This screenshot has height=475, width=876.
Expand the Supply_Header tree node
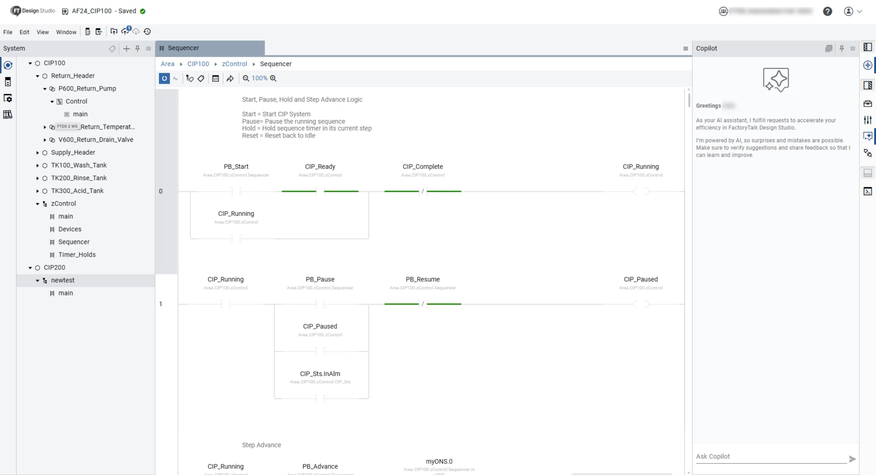(38, 153)
